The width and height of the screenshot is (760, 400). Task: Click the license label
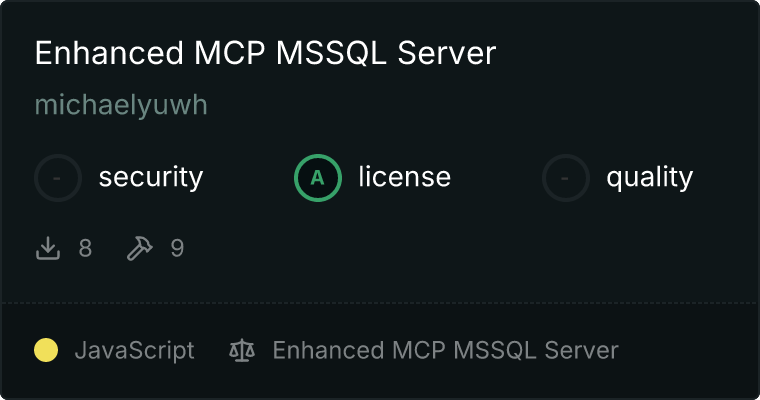pyautogui.click(x=405, y=176)
